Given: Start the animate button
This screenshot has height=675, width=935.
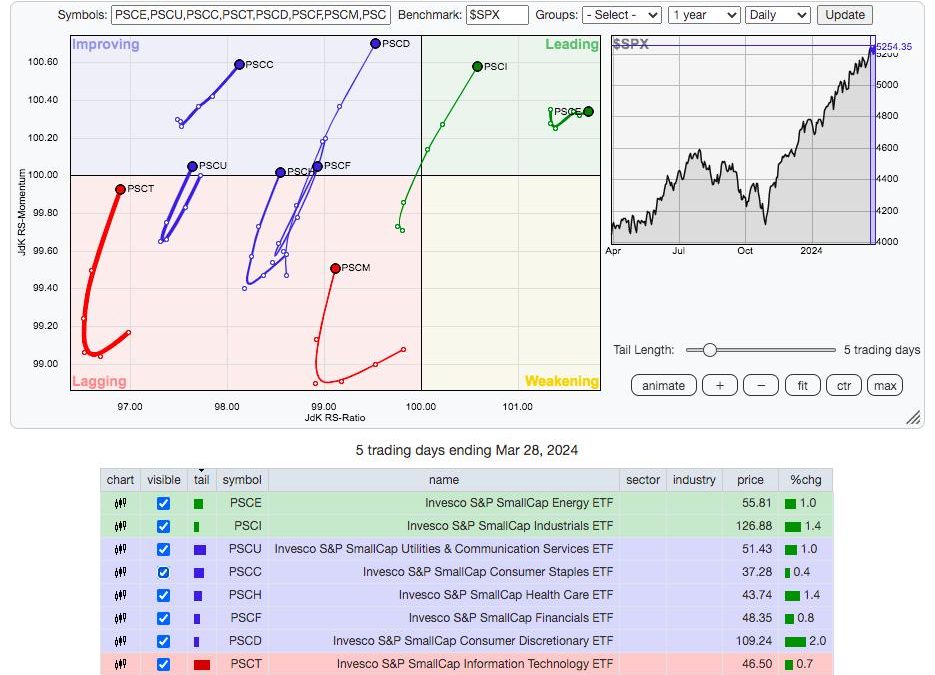Looking at the screenshot, I should (663, 386).
